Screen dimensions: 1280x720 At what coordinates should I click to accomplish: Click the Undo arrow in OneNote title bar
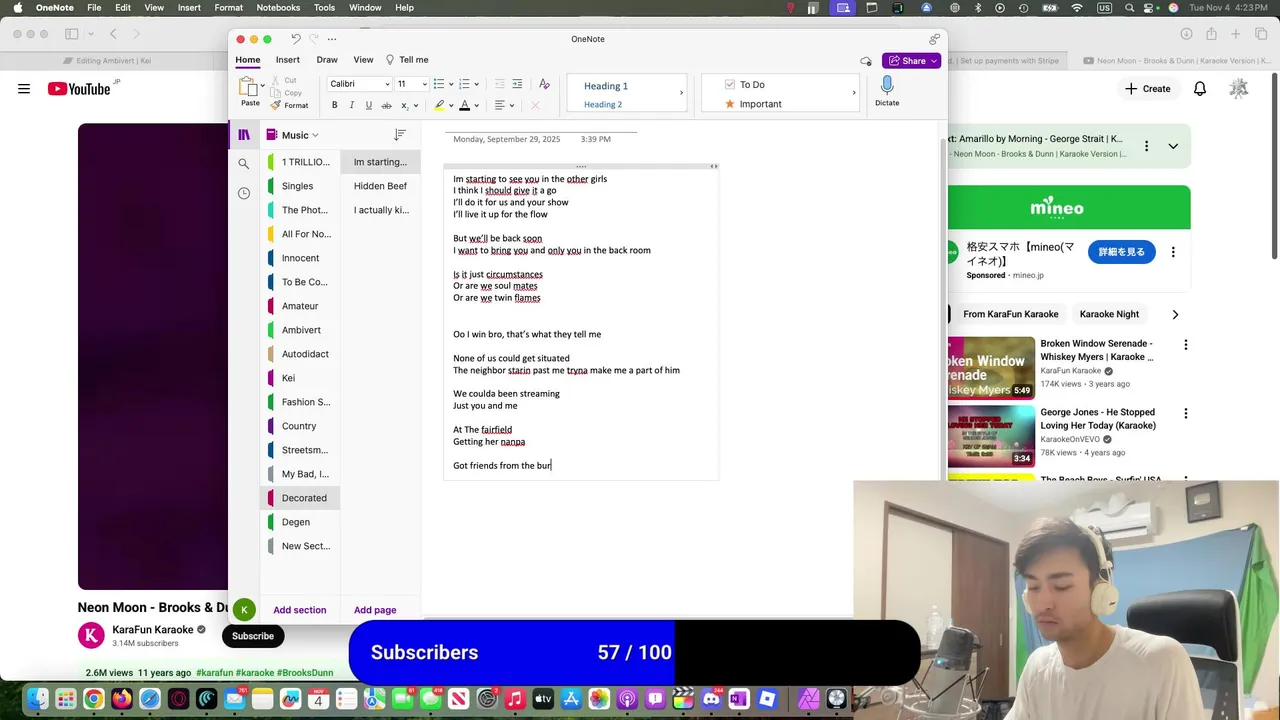click(x=295, y=39)
